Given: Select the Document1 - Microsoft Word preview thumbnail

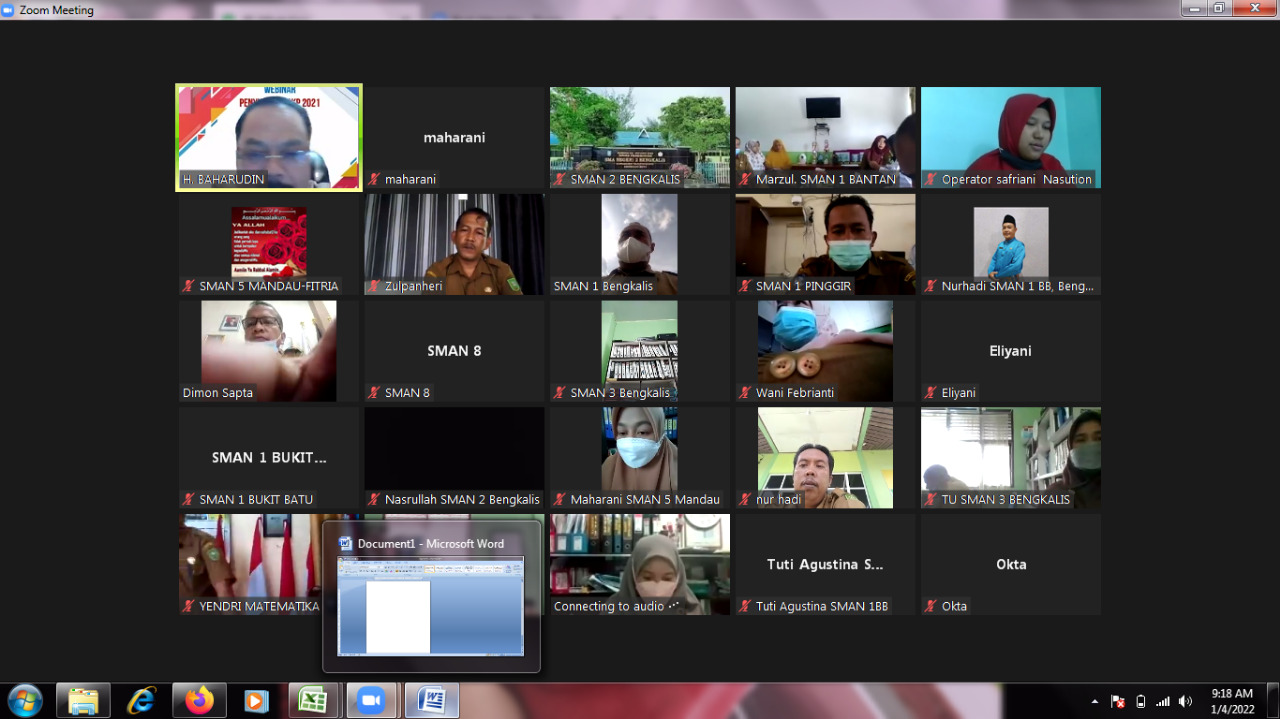Looking at the screenshot, I should coord(431,606).
